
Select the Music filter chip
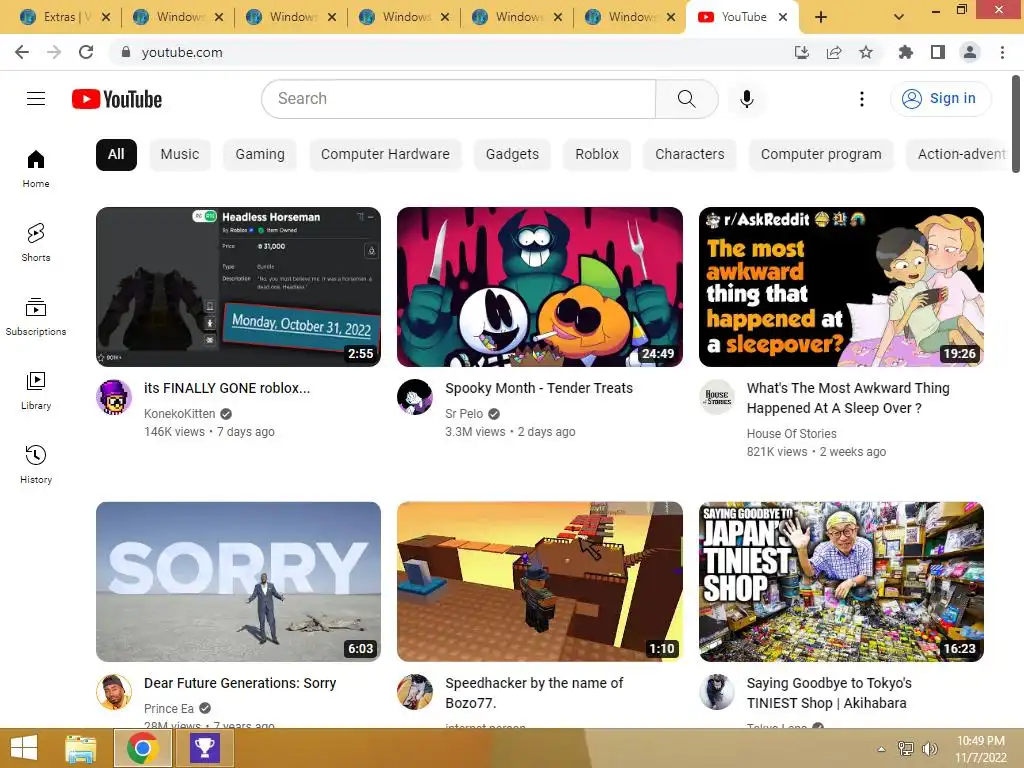tap(180, 155)
